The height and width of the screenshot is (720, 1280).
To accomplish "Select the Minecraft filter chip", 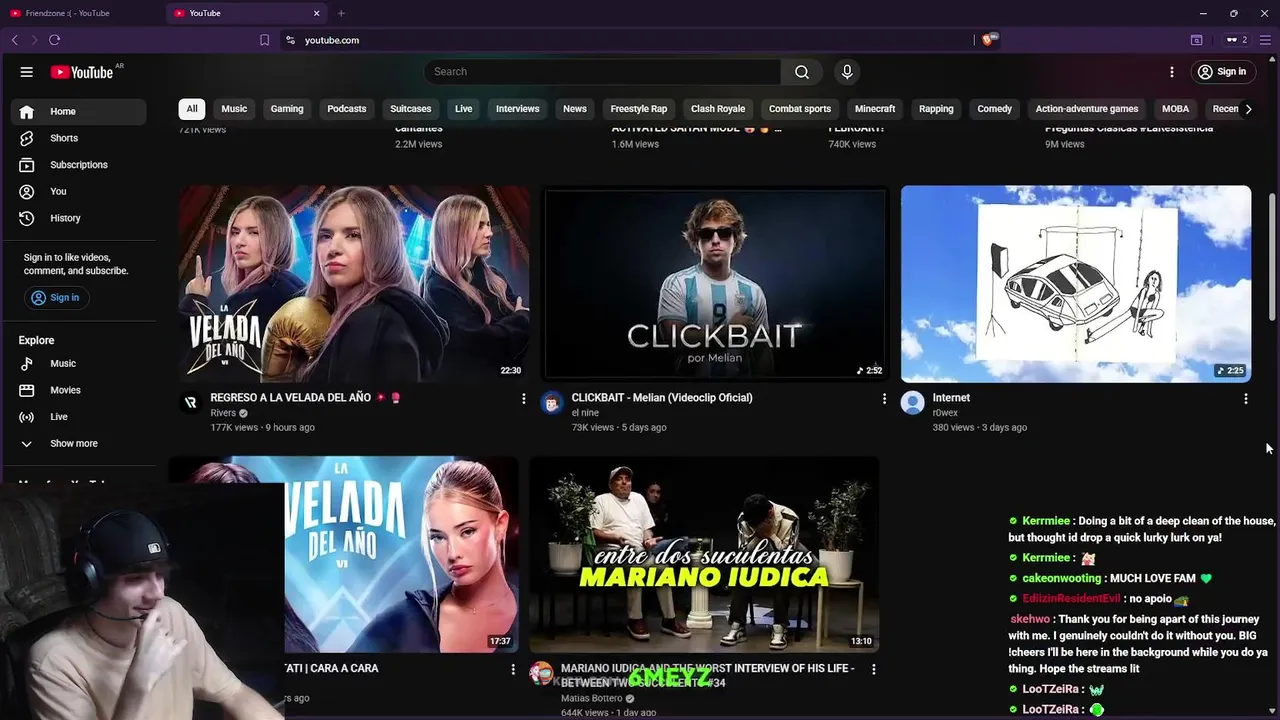I will click(x=875, y=109).
